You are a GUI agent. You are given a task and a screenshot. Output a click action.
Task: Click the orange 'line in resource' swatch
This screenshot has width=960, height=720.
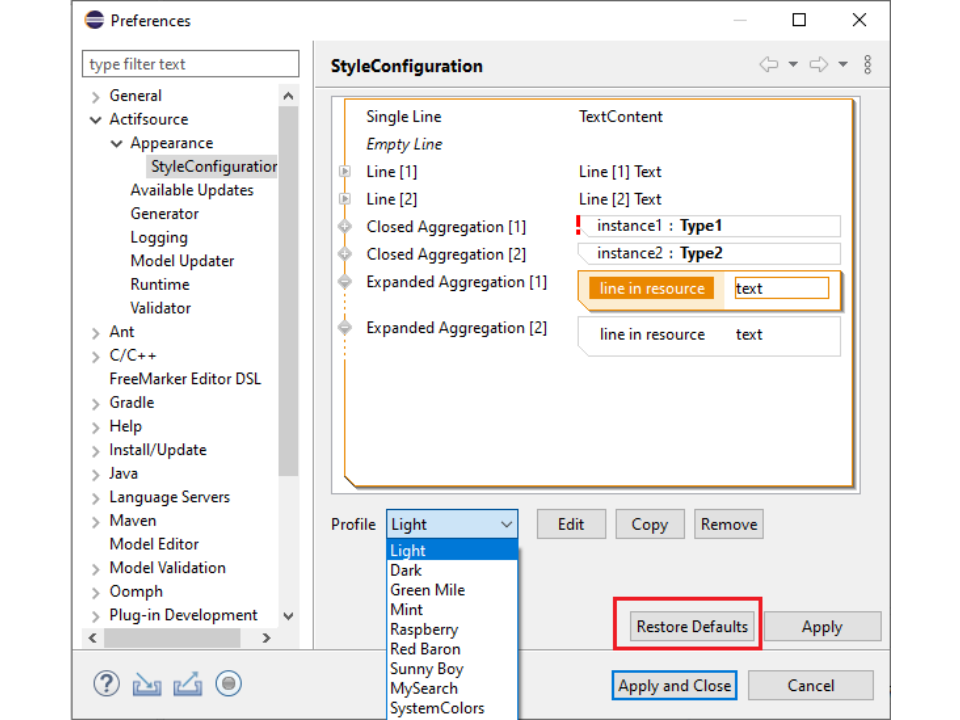click(652, 288)
